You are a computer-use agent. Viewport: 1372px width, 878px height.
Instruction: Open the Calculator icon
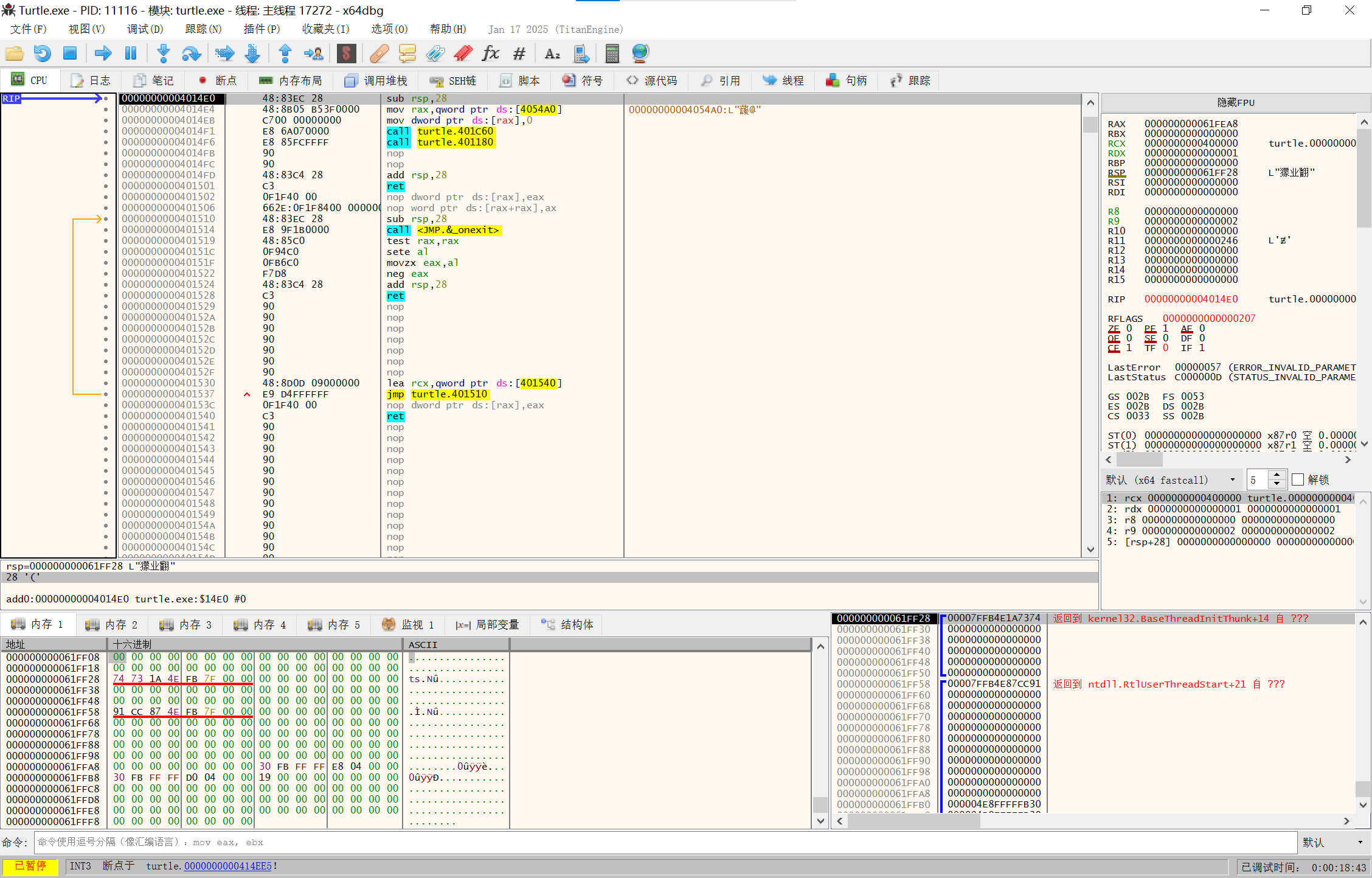612,54
